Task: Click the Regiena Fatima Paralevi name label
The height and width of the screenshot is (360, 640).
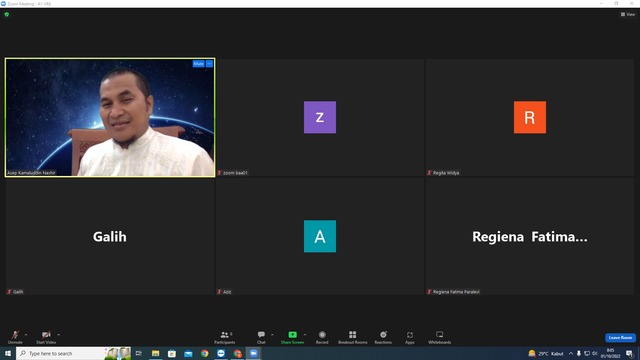Action: (456, 292)
